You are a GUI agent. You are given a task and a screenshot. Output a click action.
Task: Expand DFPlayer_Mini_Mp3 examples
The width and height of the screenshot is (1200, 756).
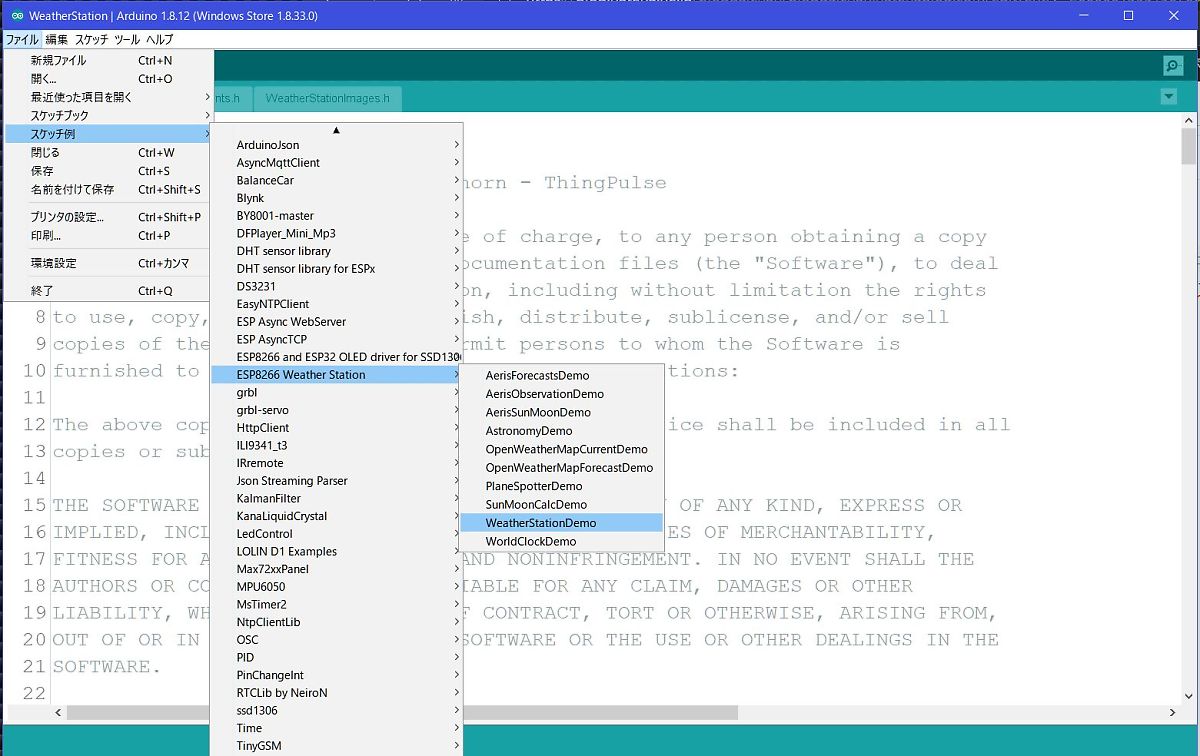tap(336, 233)
